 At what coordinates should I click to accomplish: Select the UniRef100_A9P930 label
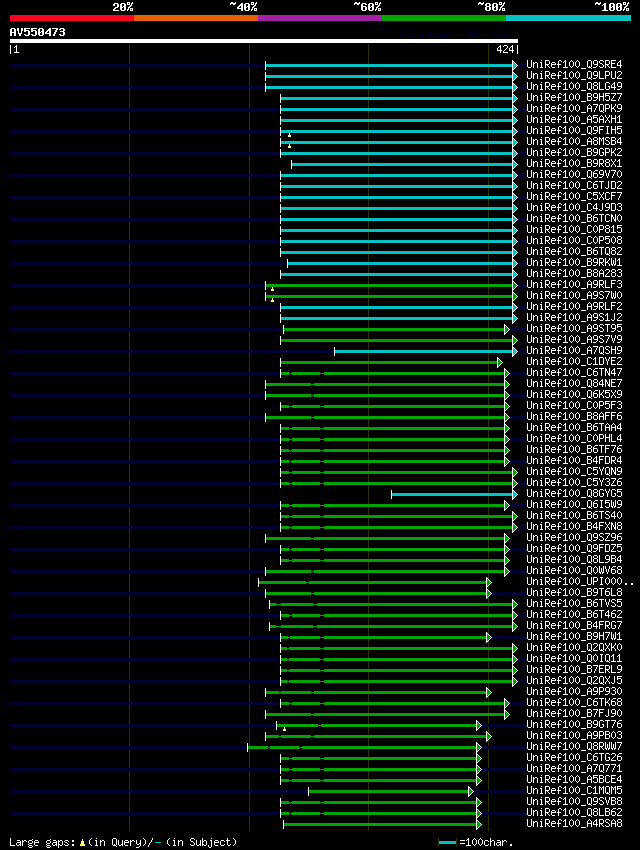(x=574, y=692)
